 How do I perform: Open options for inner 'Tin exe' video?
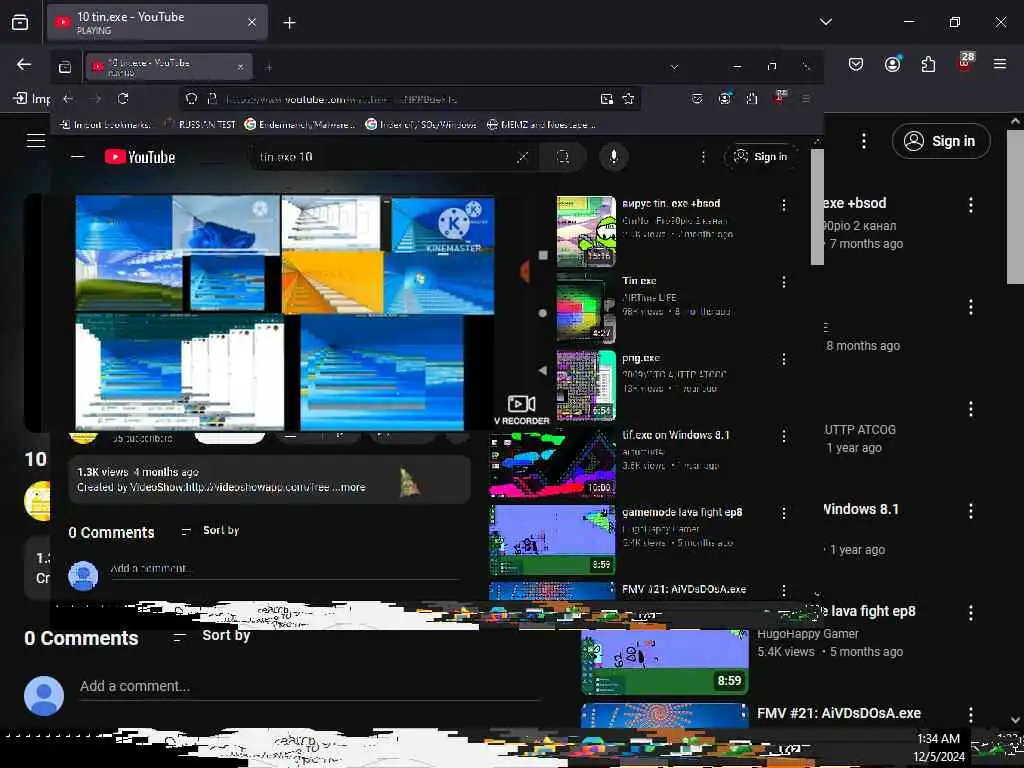(784, 282)
